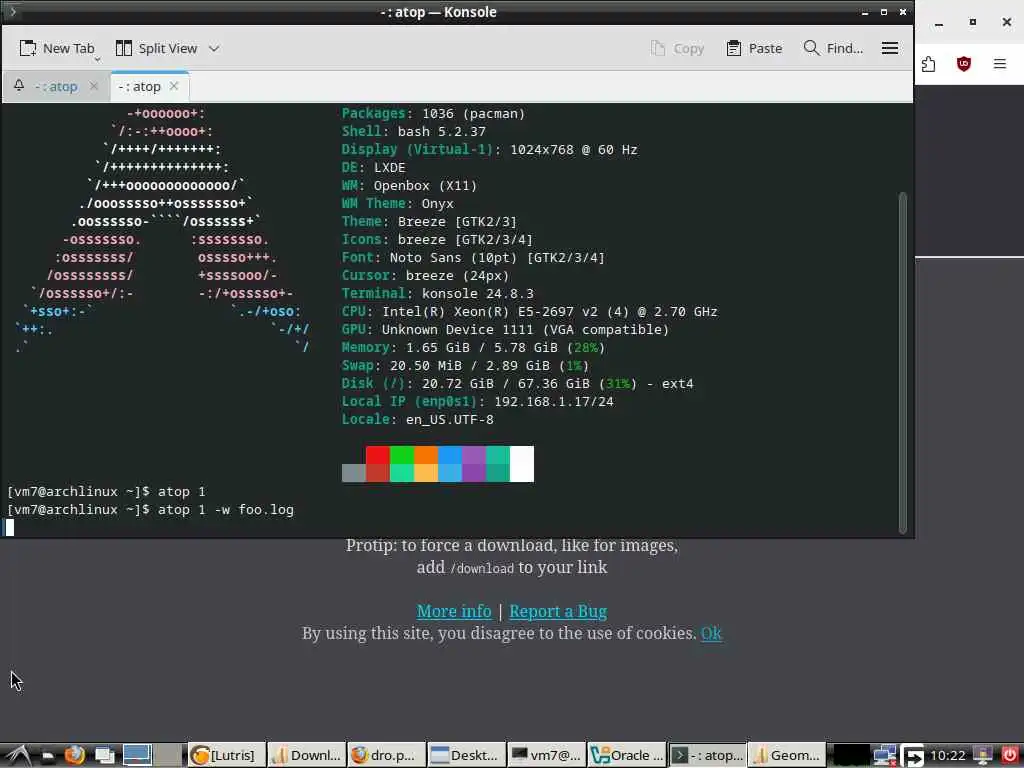Switch to the first atop tab
Screen dimensions: 1024x768
click(x=56, y=86)
